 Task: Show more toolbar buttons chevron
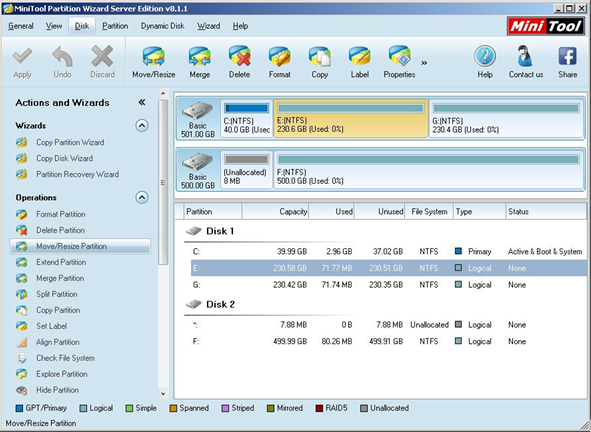pos(424,63)
